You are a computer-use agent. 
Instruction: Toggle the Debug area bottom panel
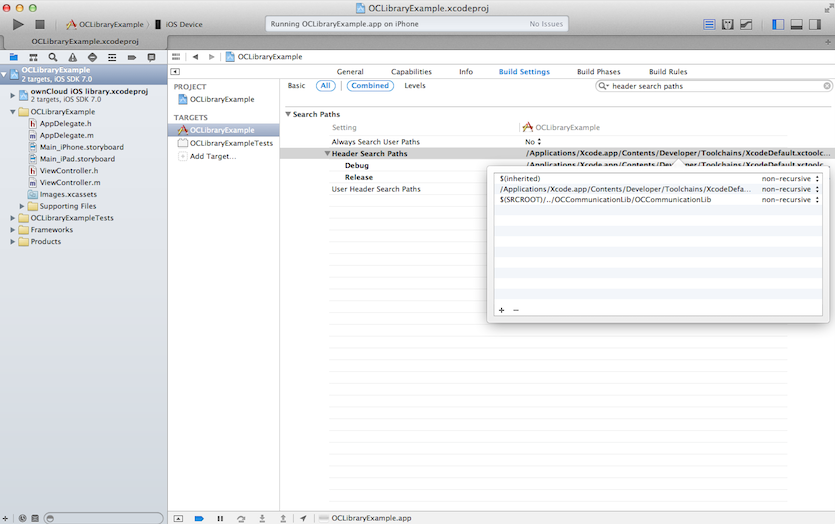click(798, 24)
